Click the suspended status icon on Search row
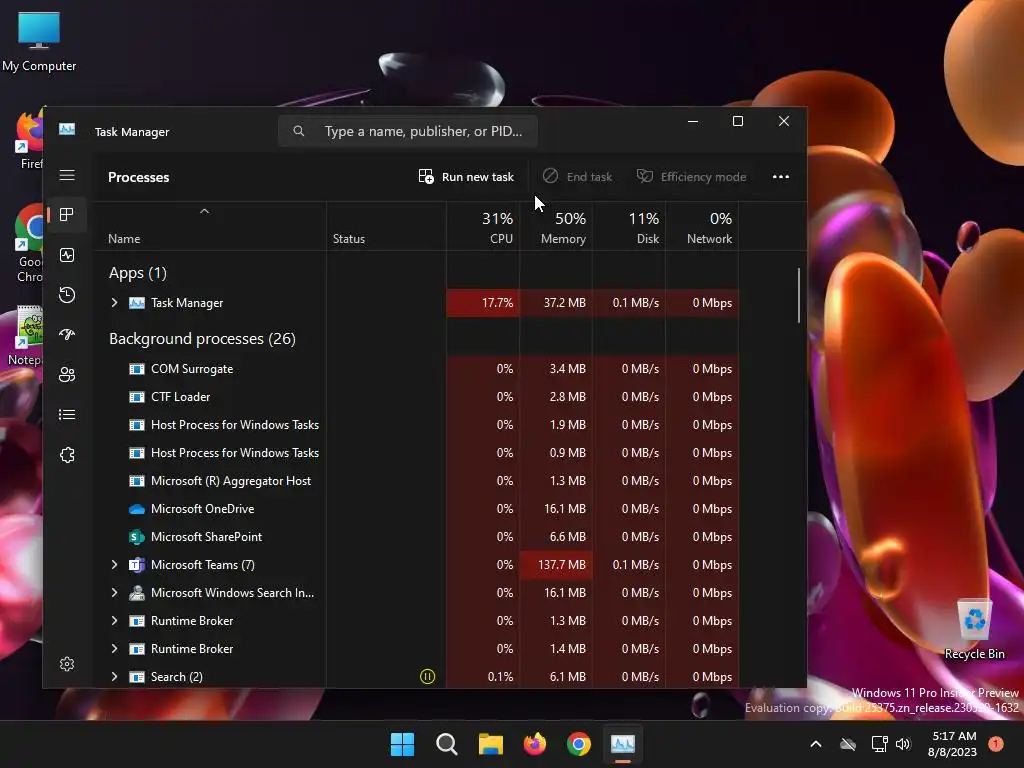This screenshot has height=768, width=1024. pyautogui.click(x=427, y=677)
